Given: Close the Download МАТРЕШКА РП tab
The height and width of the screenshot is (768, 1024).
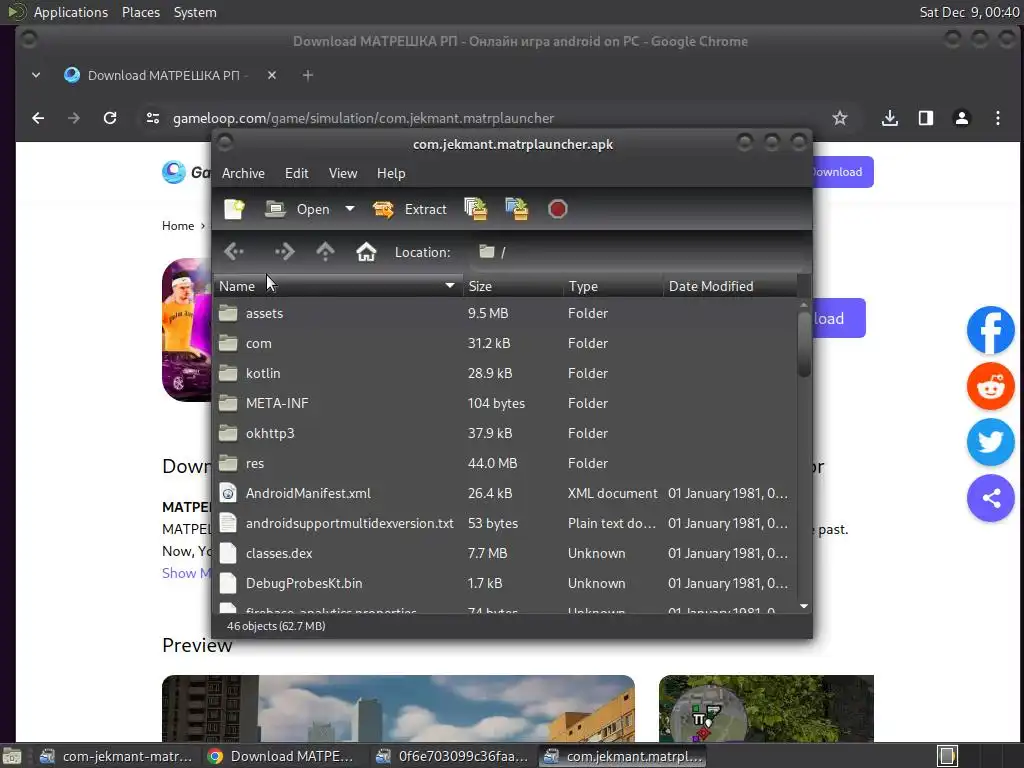Looking at the screenshot, I should pyautogui.click(x=272, y=75).
